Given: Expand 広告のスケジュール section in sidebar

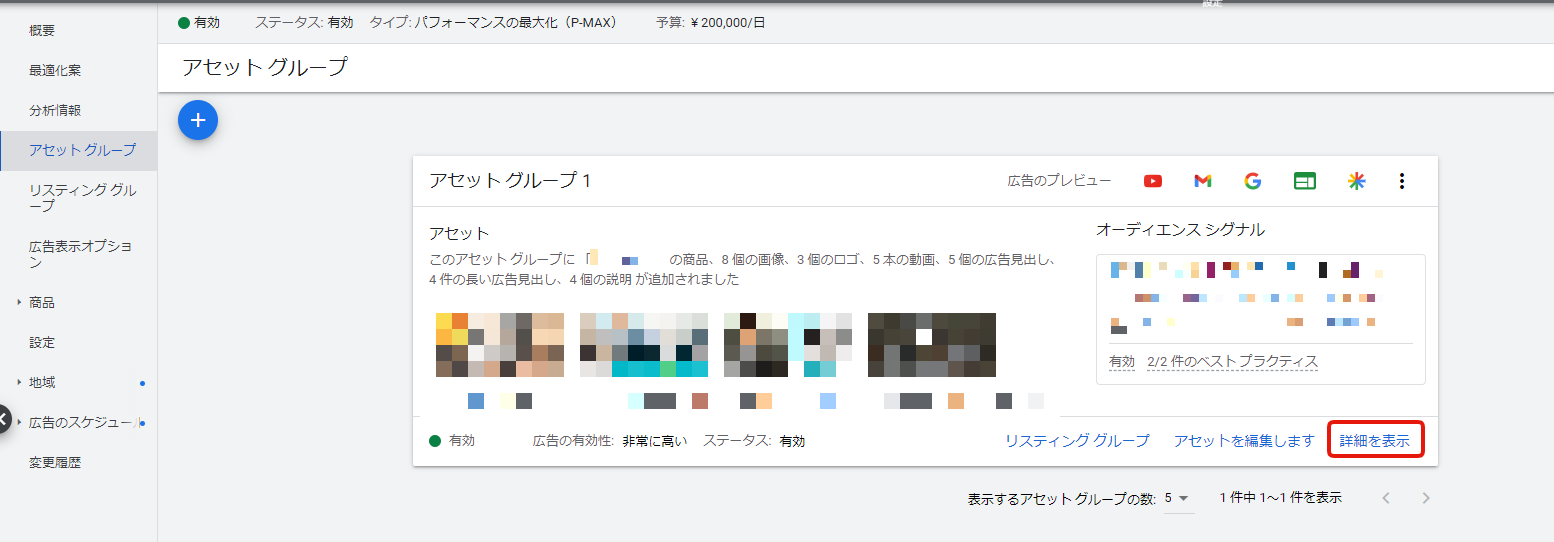Looking at the screenshot, I should point(19,423).
